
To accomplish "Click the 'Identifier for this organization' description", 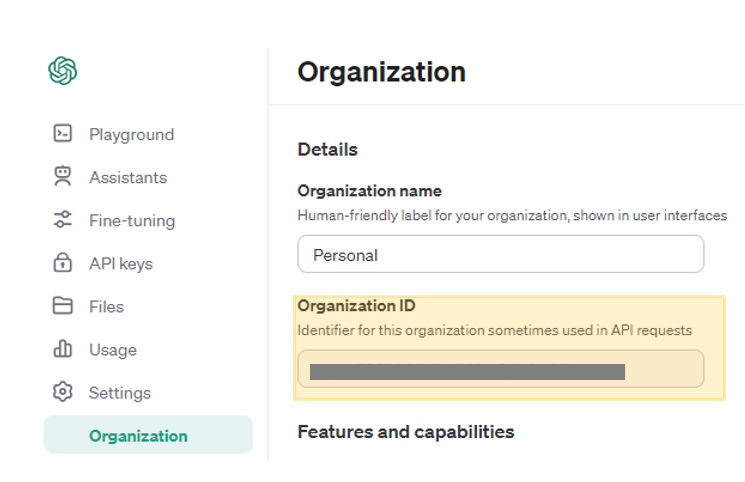I will coord(495,330).
